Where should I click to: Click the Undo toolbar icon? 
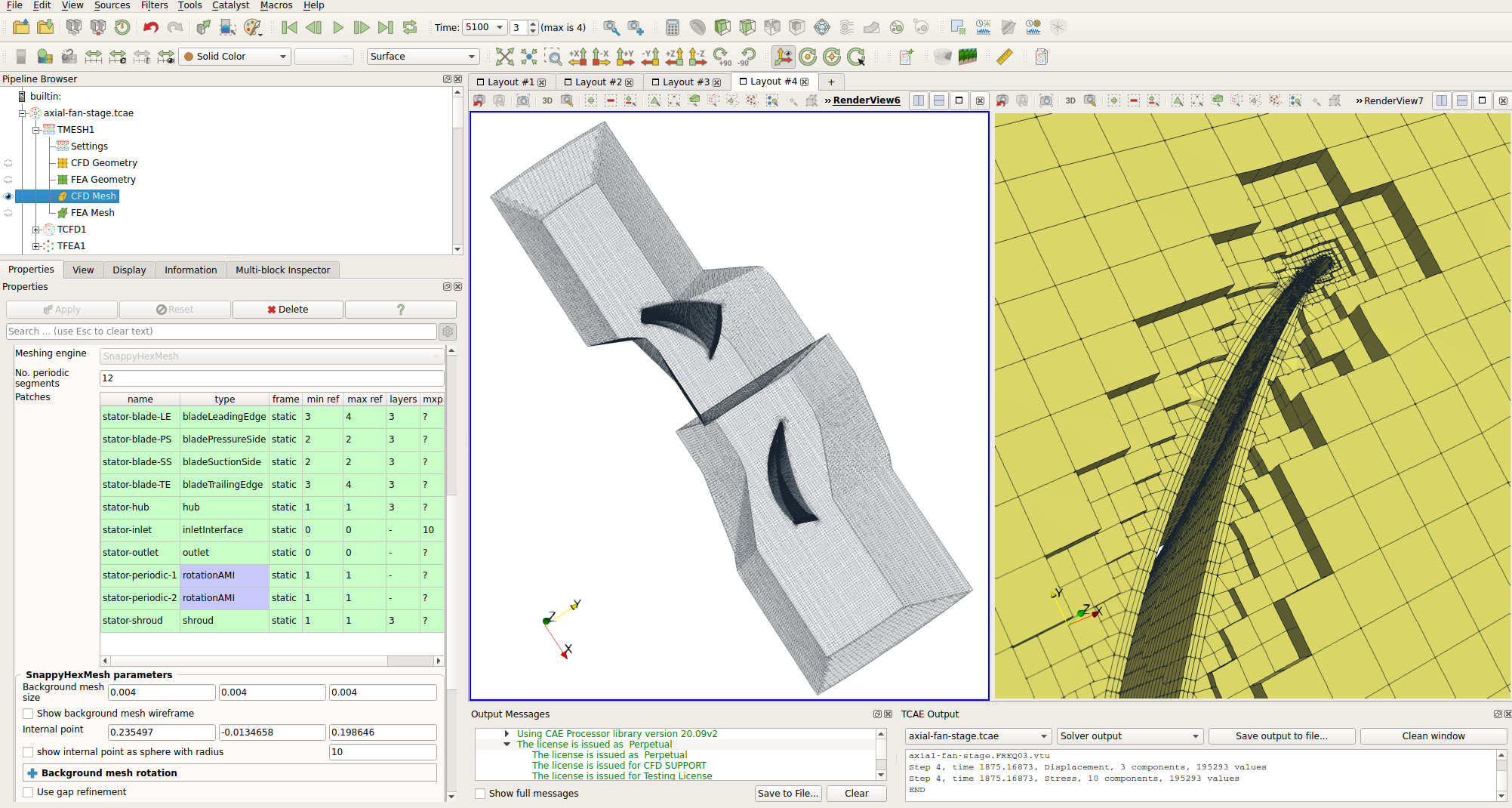(150, 27)
